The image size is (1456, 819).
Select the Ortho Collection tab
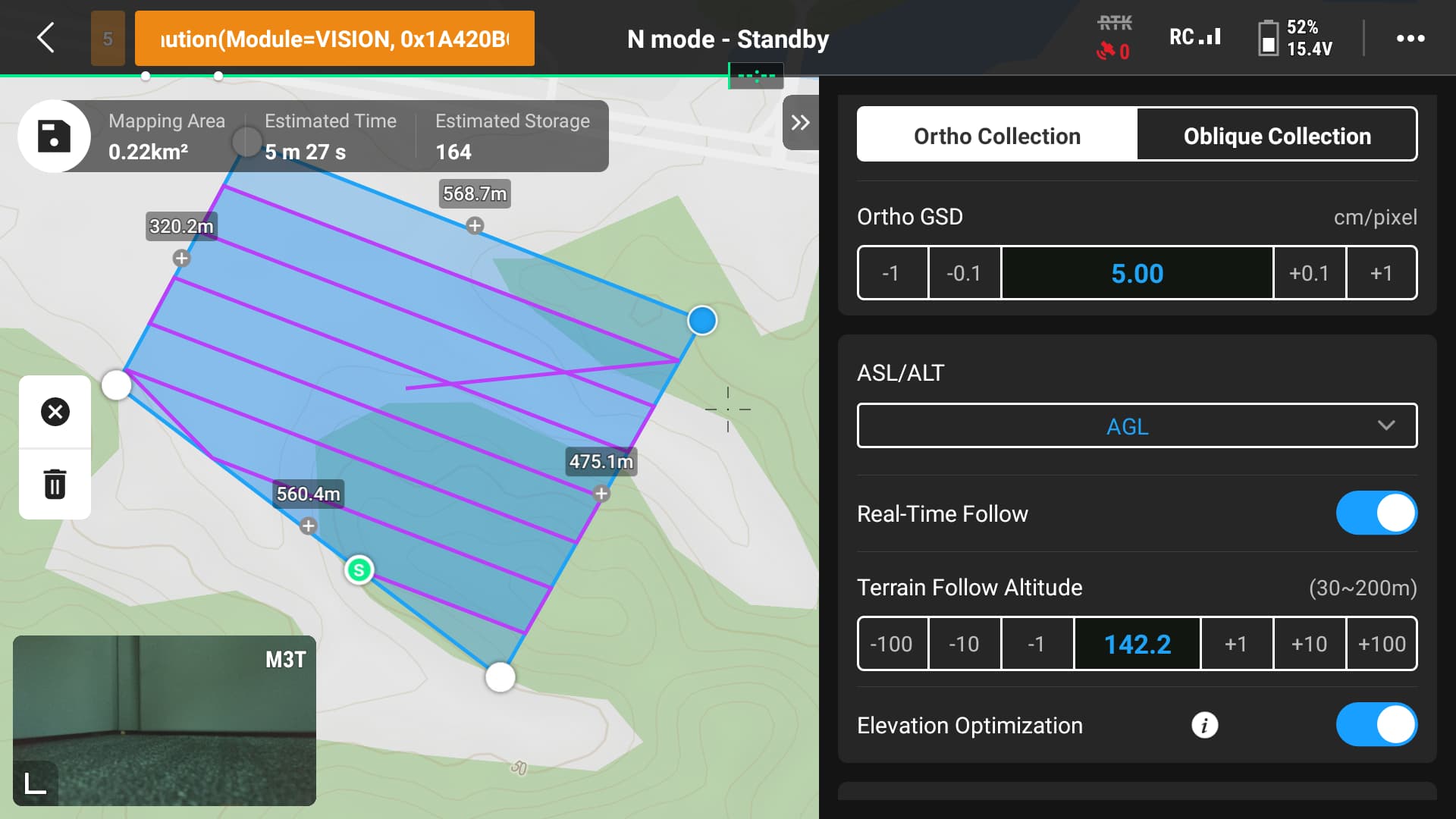997,136
